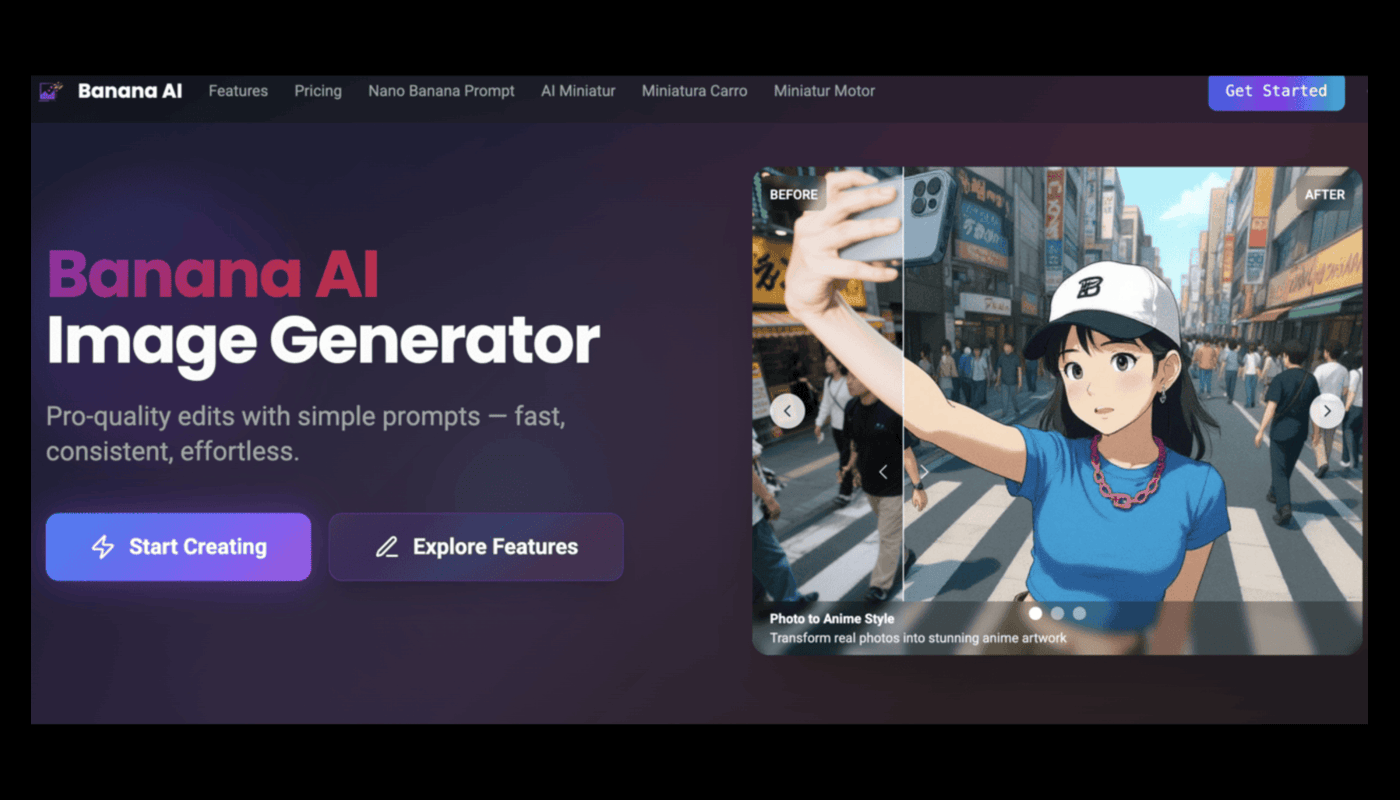Select the lightning bolt icon on Start Creating
This screenshot has width=1400, height=800.
103,547
